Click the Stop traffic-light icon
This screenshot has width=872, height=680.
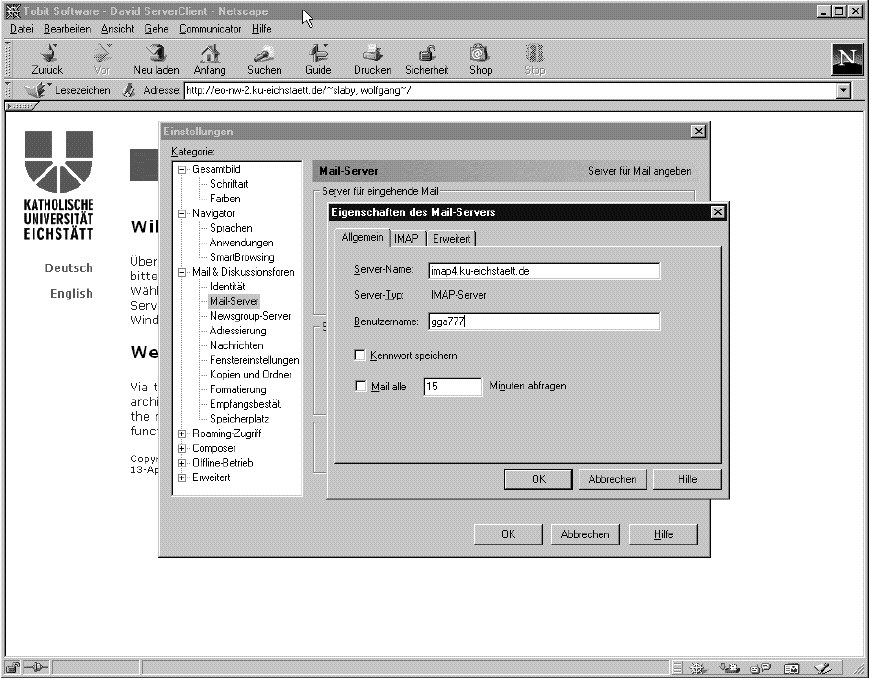[534, 53]
